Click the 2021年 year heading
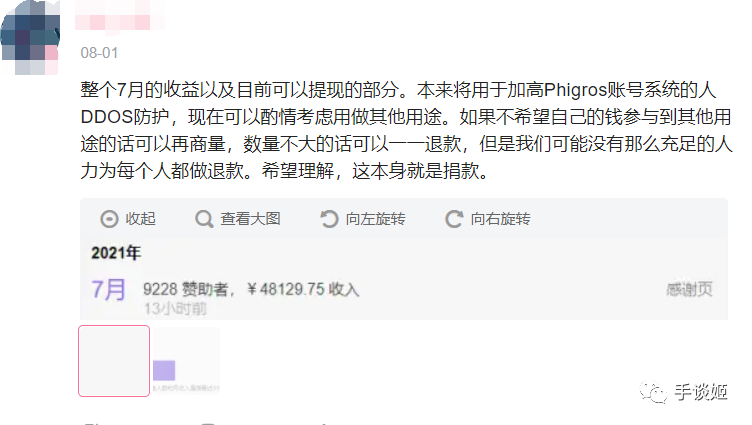The width and height of the screenshot is (752, 425). tap(116, 253)
